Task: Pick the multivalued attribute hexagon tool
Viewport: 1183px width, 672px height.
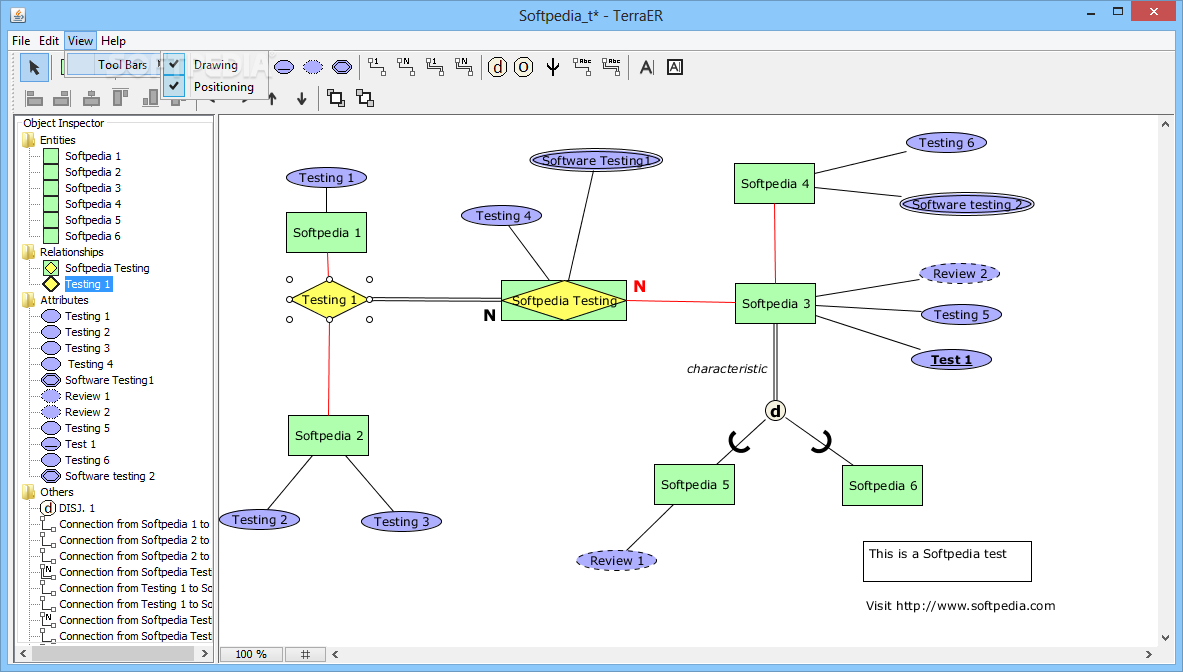Action: pyautogui.click(x=342, y=68)
